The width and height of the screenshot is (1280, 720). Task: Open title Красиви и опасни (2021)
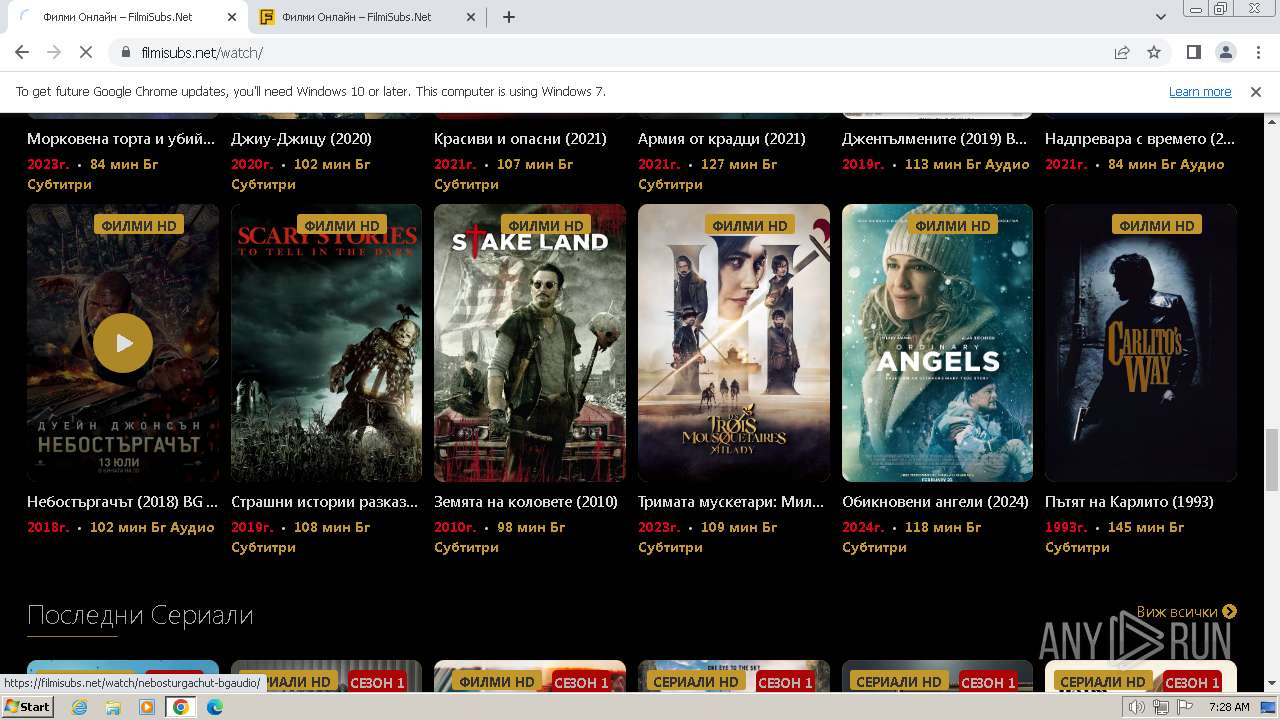coord(520,139)
